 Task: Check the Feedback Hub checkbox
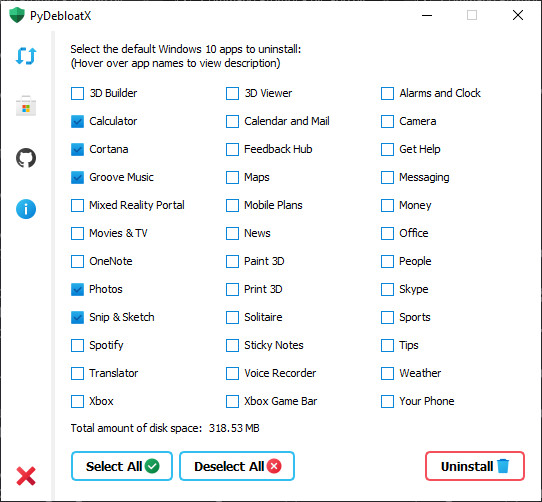point(232,149)
